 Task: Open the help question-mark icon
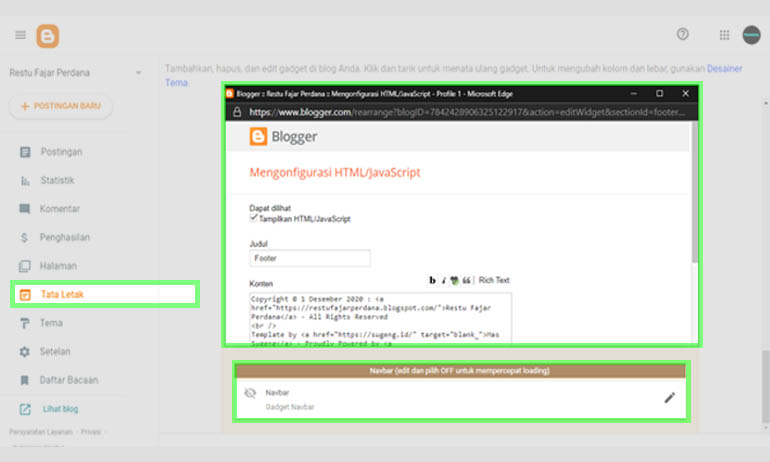pyautogui.click(x=683, y=34)
